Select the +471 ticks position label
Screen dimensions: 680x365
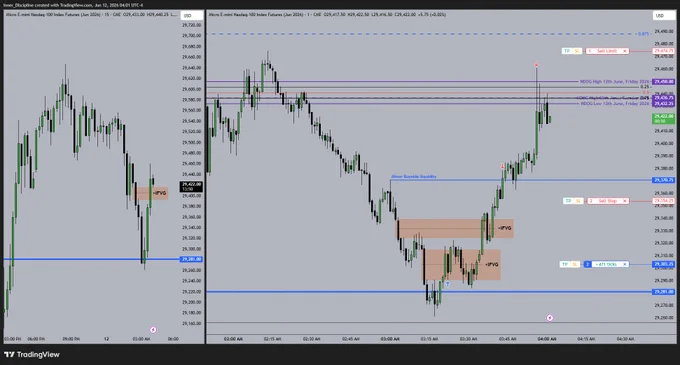coord(606,264)
